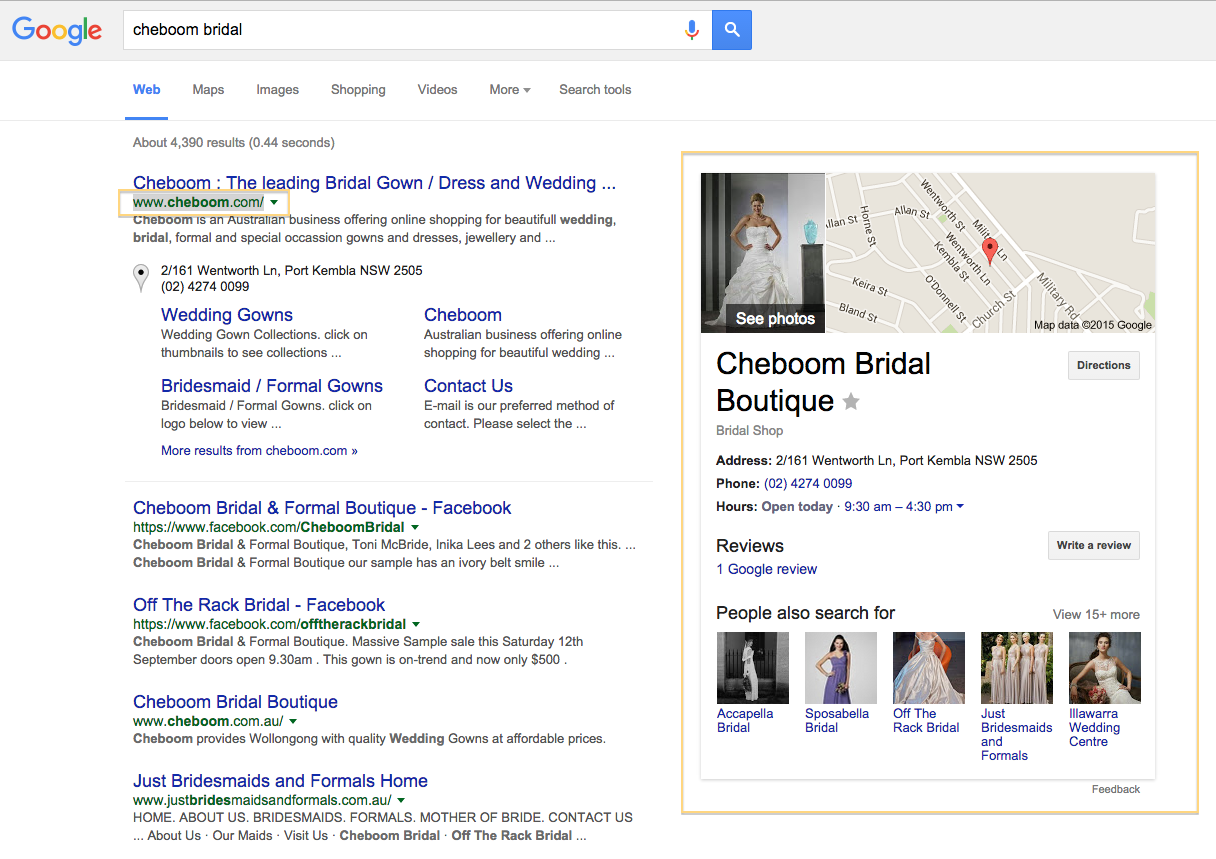Image resolution: width=1216 pixels, height=859 pixels.
Task: Select the Web tab
Action: [146, 90]
